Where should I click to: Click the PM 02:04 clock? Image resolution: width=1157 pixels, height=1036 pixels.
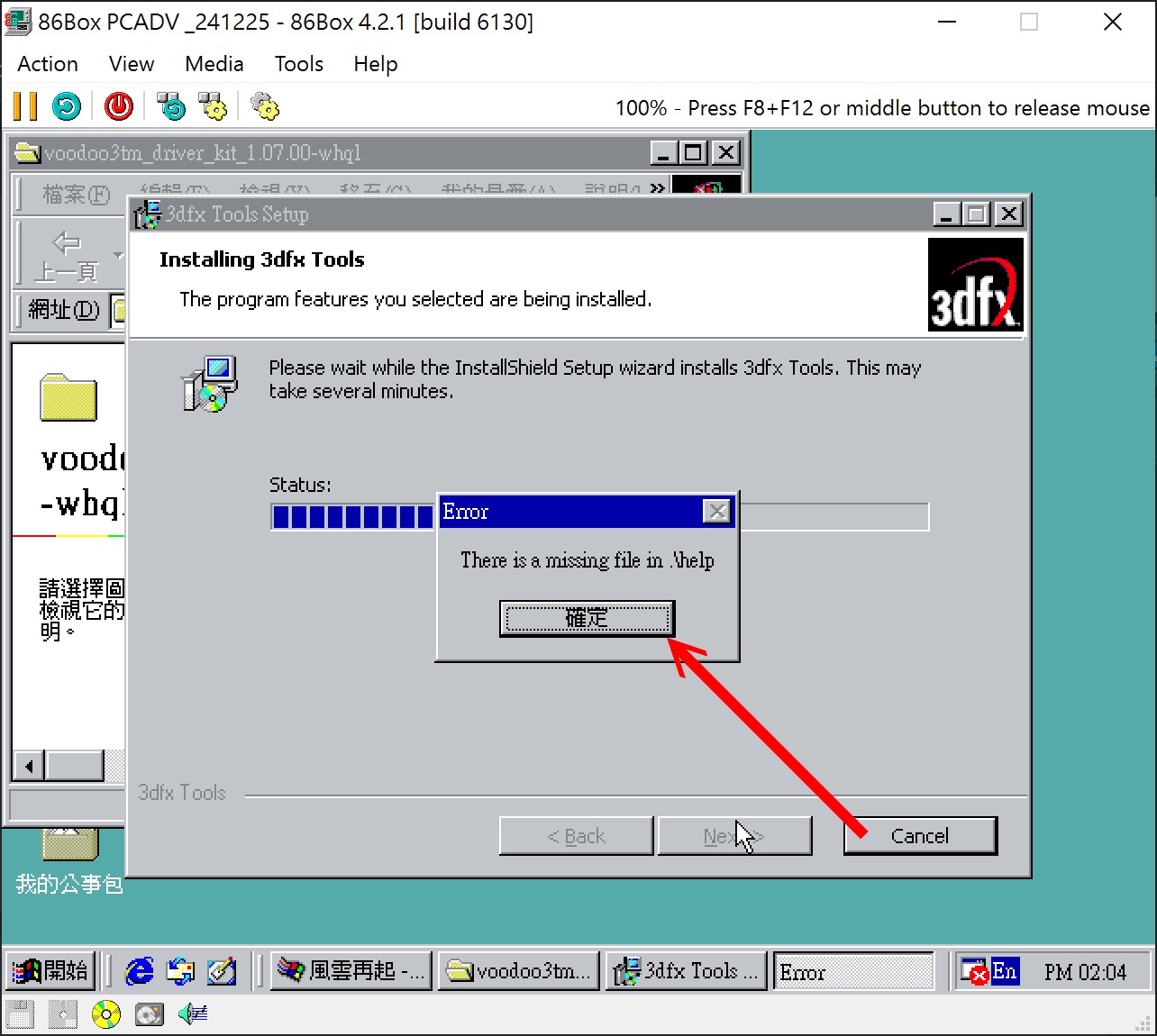(x=1085, y=972)
